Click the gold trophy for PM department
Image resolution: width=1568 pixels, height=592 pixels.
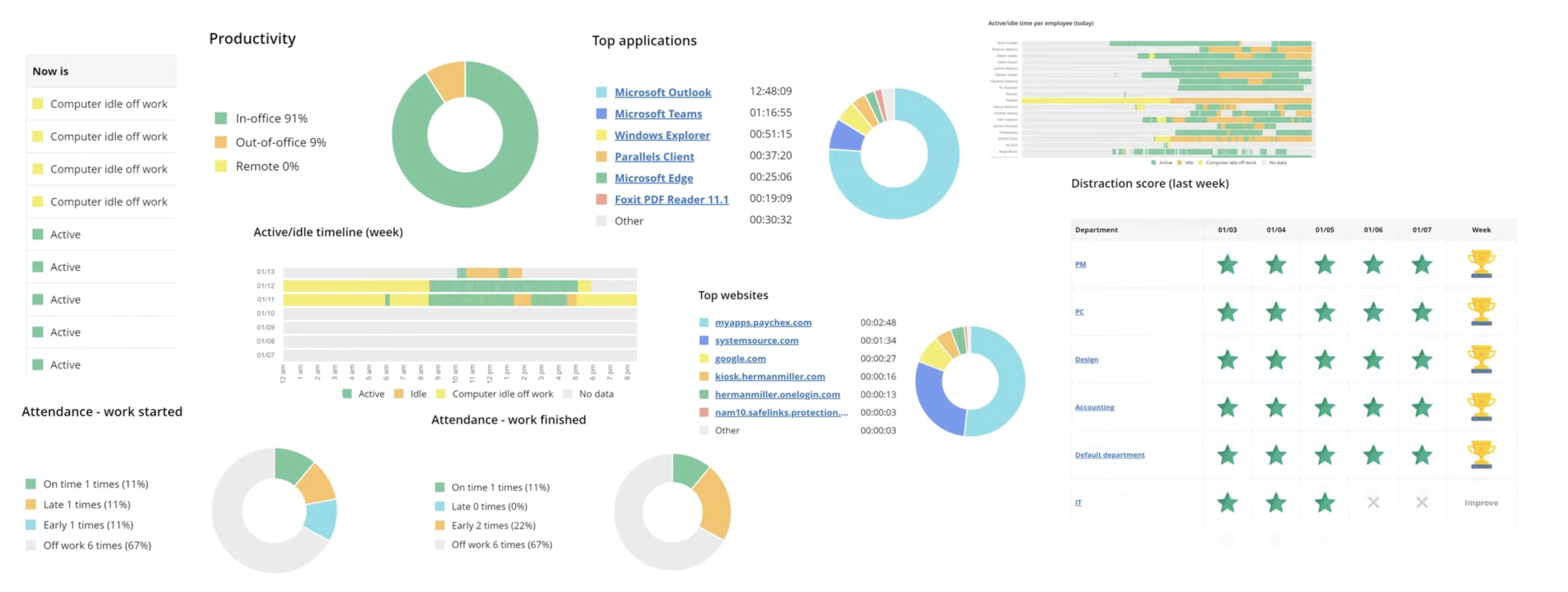[x=1482, y=264]
